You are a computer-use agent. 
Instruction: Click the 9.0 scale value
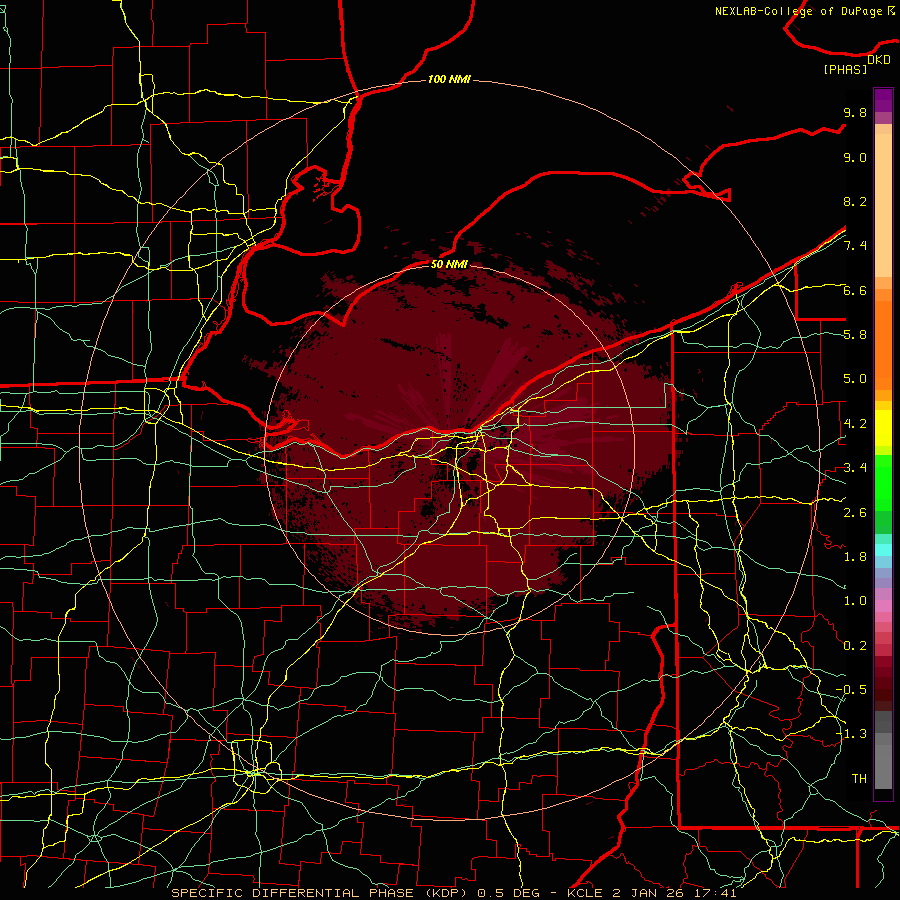pos(855,157)
